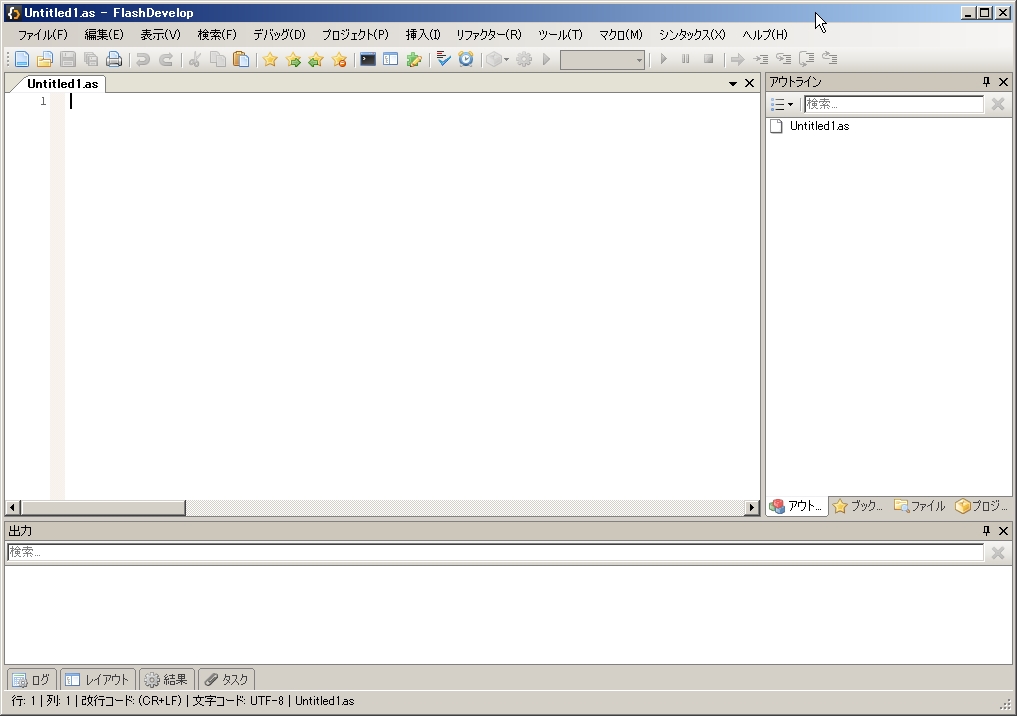1017x716 pixels.
Task: Open the command prompt console icon
Action: click(368, 60)
